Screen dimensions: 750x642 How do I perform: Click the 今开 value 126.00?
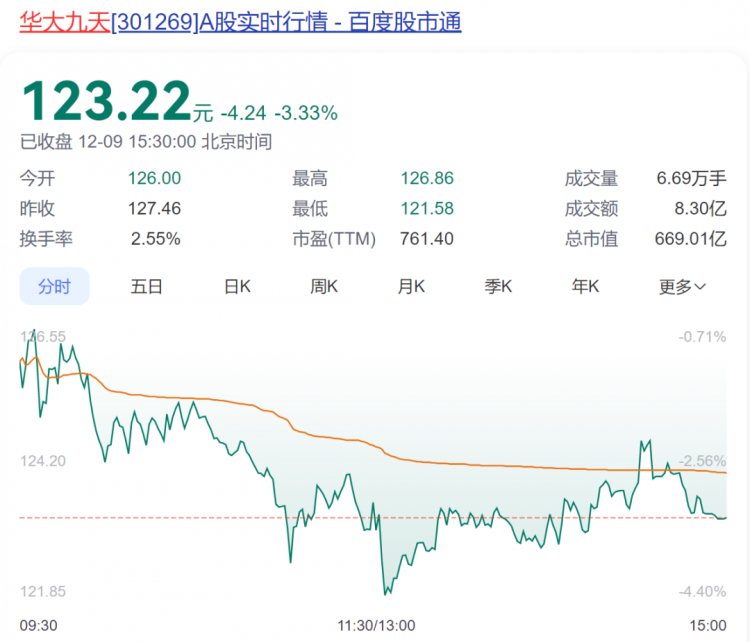click(x=154, y=178)
